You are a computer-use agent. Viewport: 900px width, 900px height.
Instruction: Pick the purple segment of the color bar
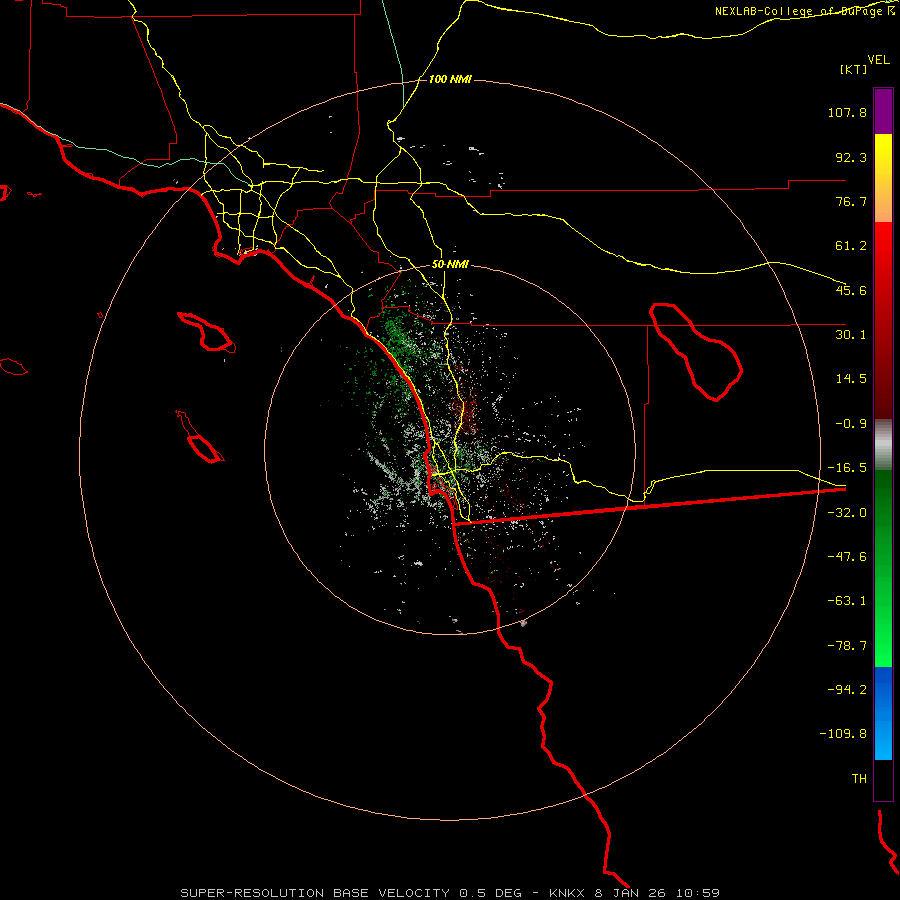(883, 112)
